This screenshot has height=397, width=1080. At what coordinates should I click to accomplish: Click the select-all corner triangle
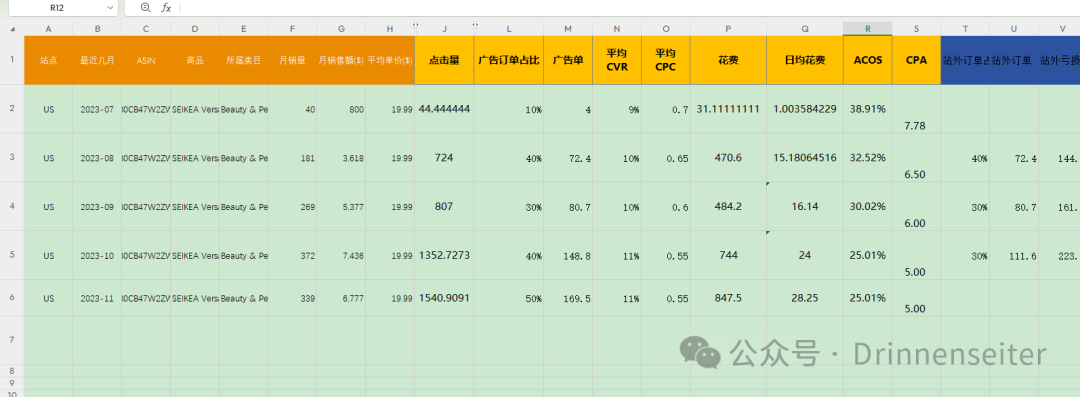pyautogui.click(x=12, y=28)
